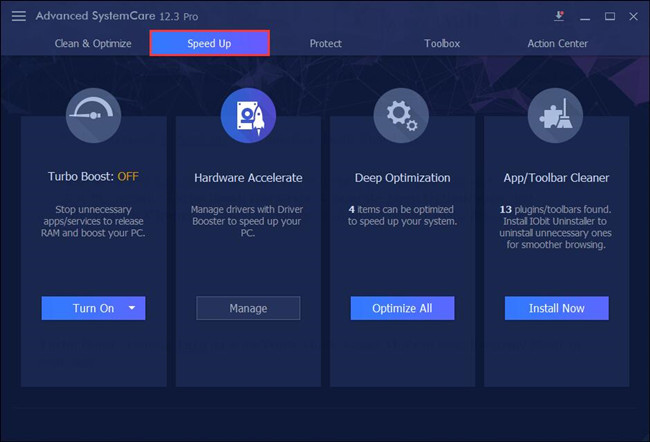Click the Deep Optimization gears icon
Image resolution: width=650 pixels, height=442 pixels.
pyautogui.click(x=401, y=115)
